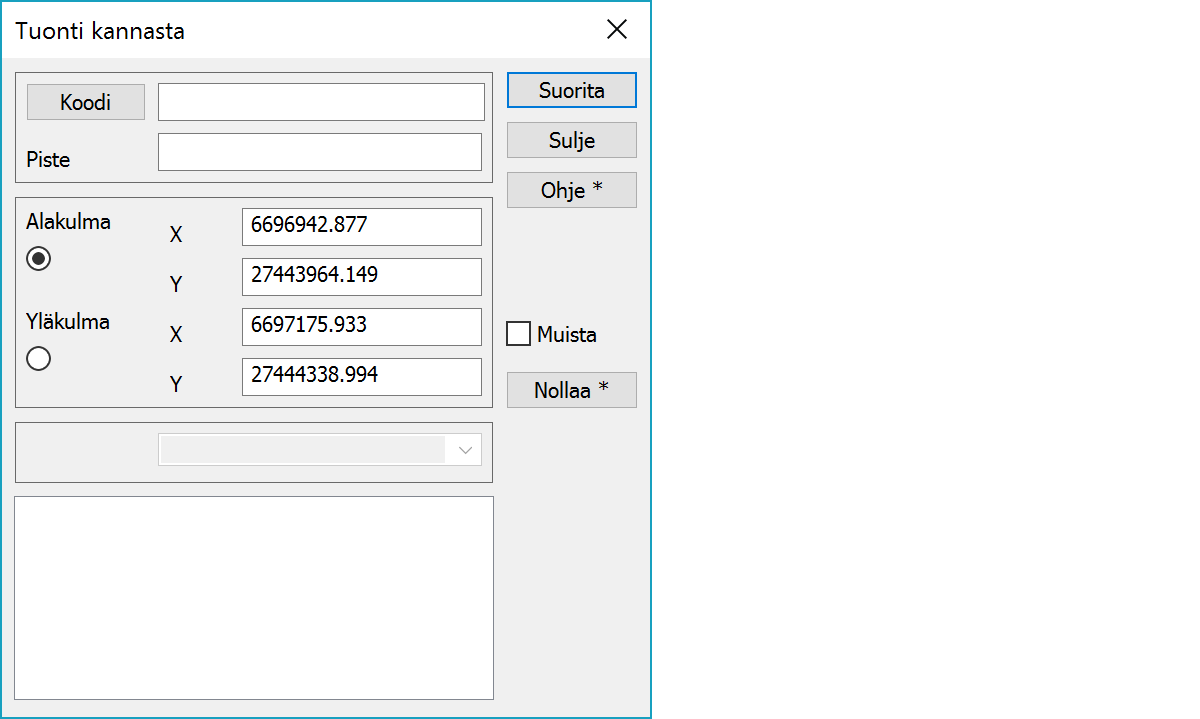1200x719 pixels.
Task: Click inside the large empty list box
Action: pos(254,597)
